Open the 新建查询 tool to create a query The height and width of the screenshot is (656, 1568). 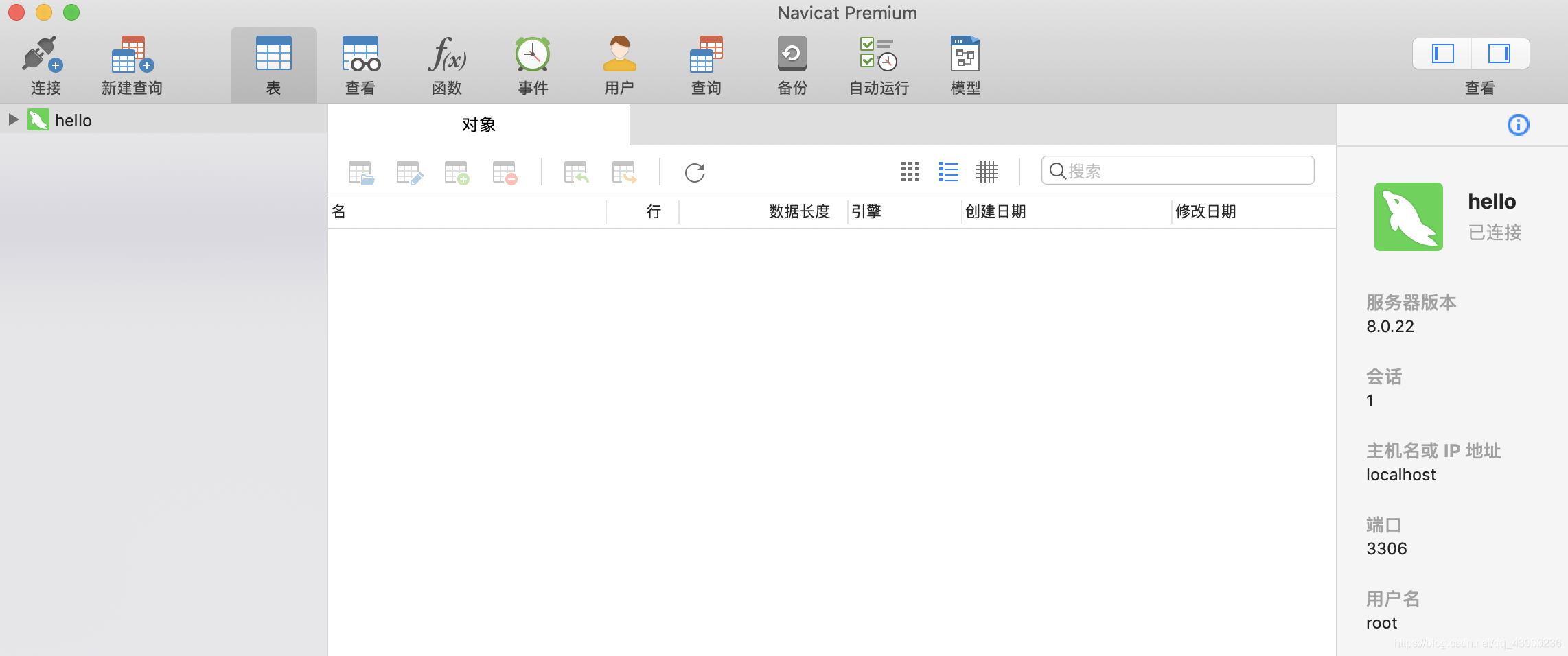[130, 64]
